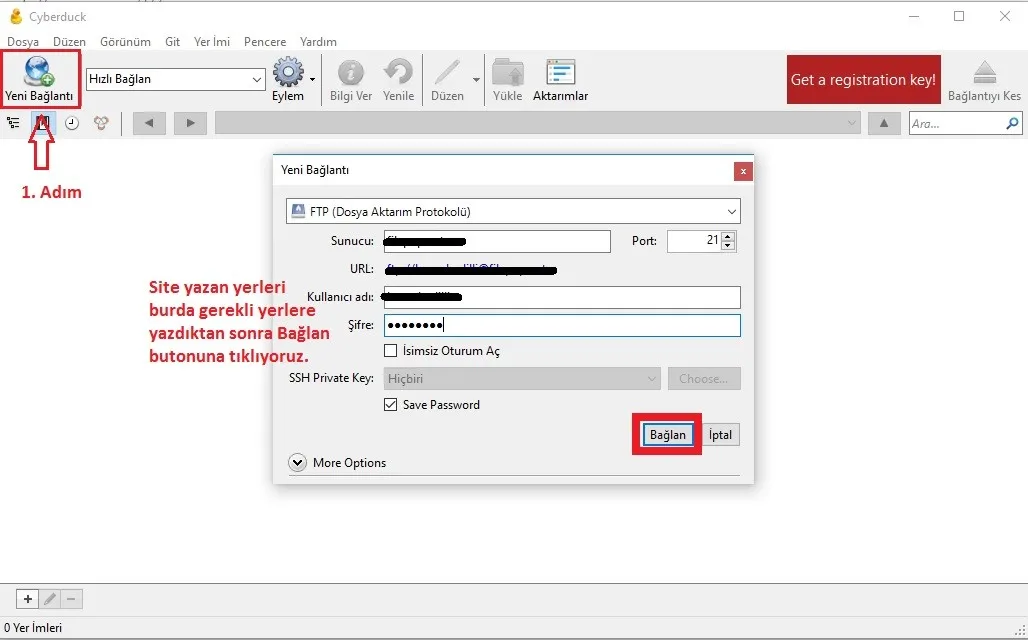Expand the Eylem dropdown arrow

click(312, 79)
